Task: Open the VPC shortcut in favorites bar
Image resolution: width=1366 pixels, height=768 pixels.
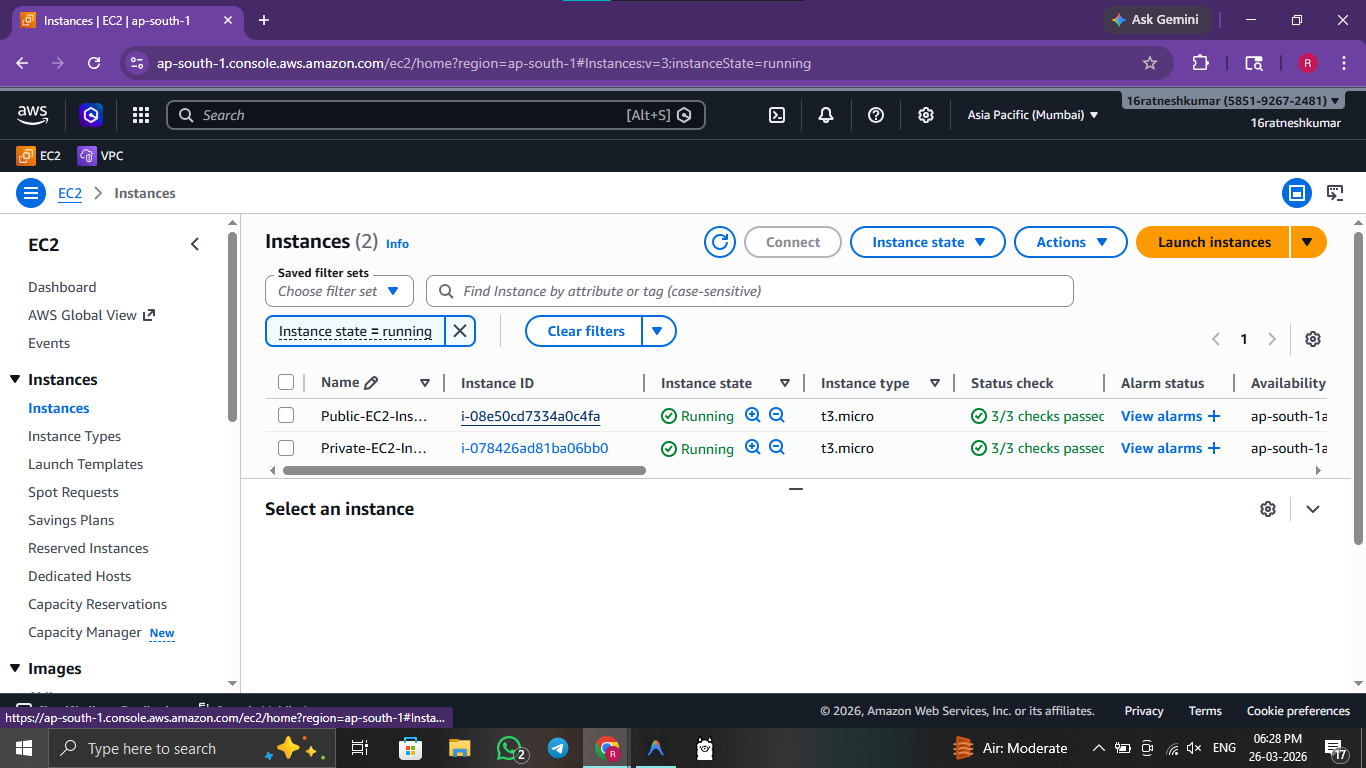Action: coord(100,156)
